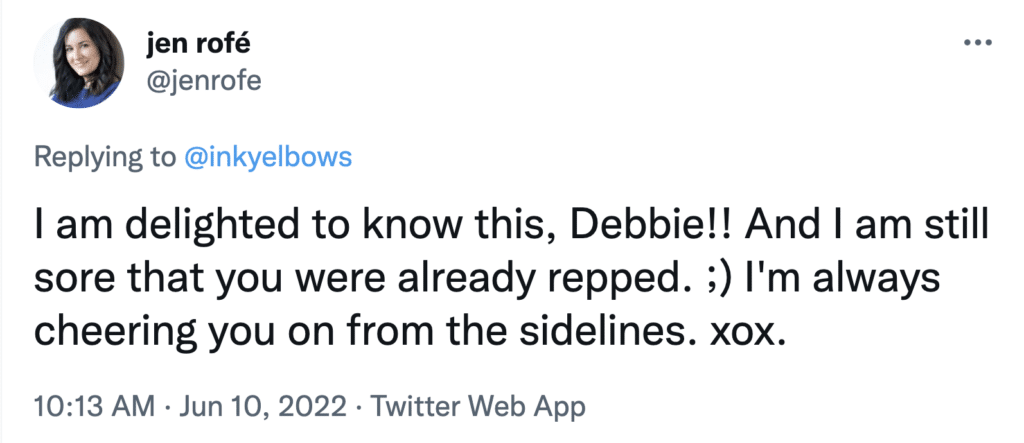Open the three-dot More options menu
The image size is (1024, 443).
pos(978,44)
